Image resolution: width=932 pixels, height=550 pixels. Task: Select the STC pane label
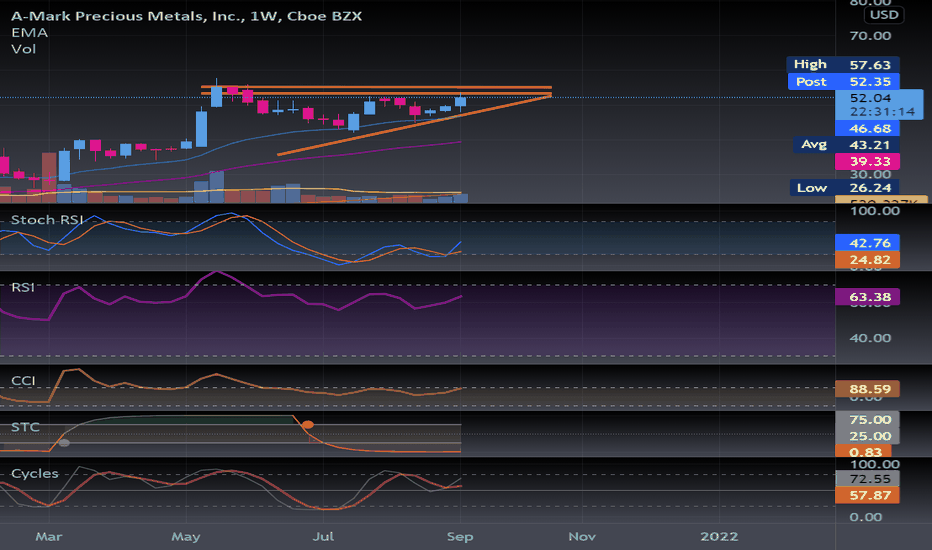tap(25, 428)
